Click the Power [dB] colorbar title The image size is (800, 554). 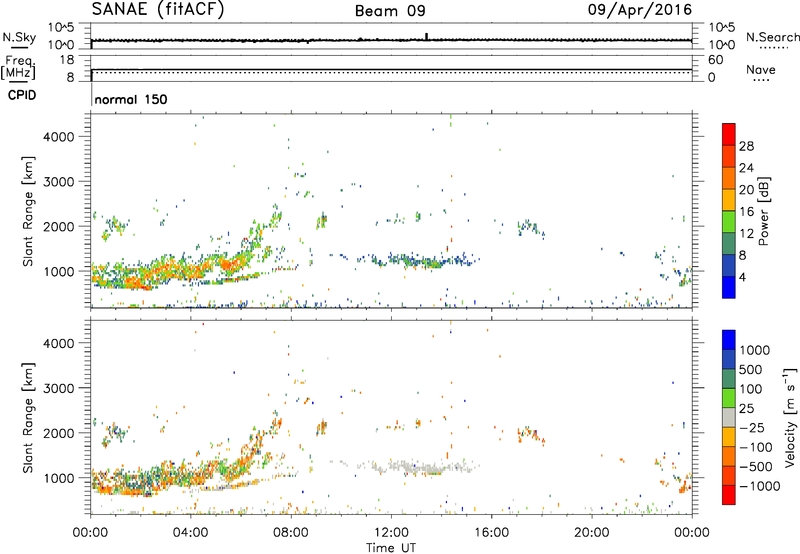[764, 212]
